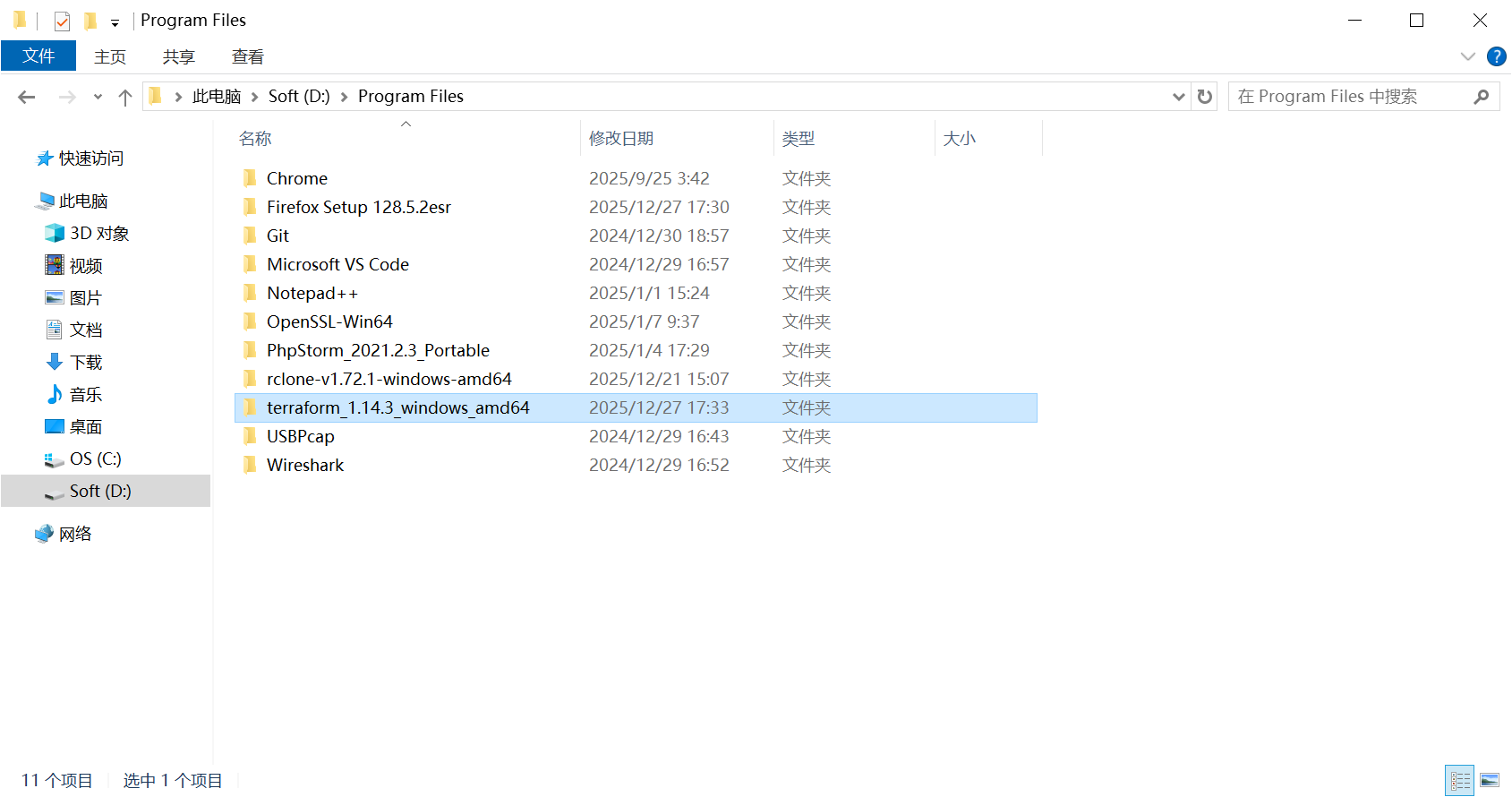Open the 查看 ribbon tab
The width and height of the screenshot is (1512, 797).
coord(248,56)
